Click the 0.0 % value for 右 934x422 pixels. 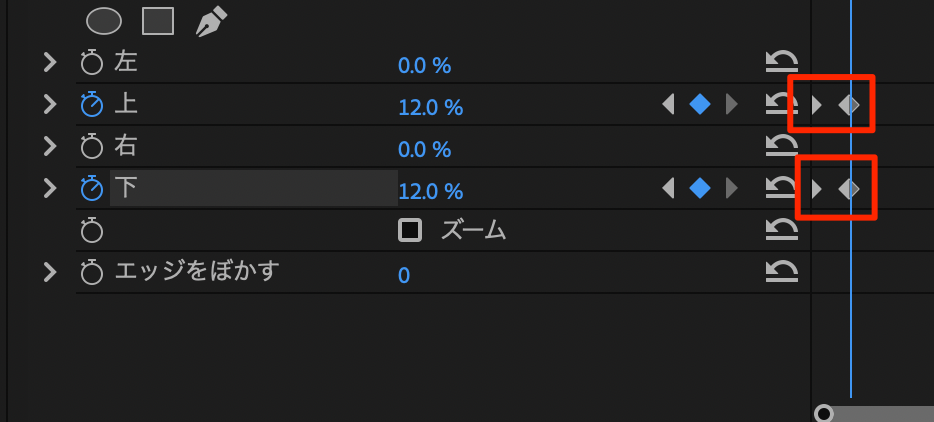[424, 149]
